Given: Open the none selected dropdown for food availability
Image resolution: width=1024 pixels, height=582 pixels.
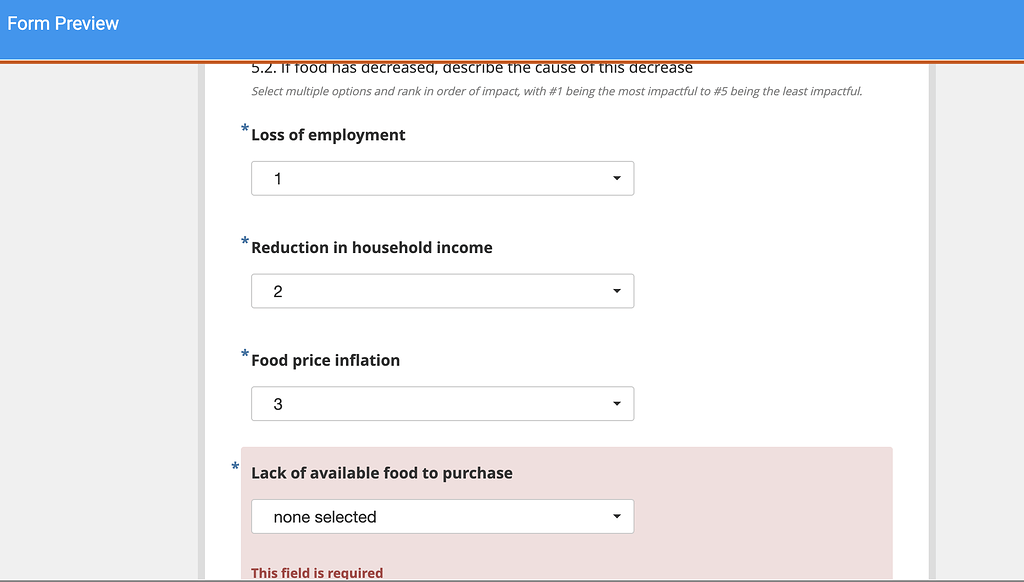Looking at the screenshot, I should pos(442,516).
